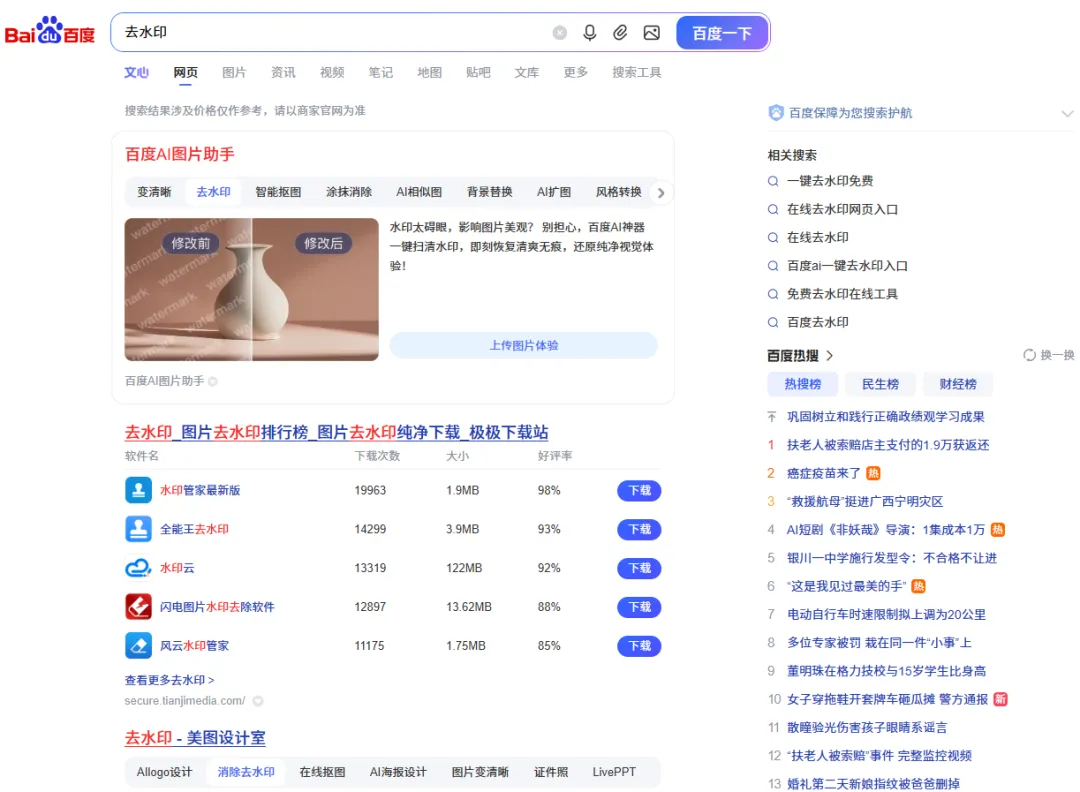Search related query 在线去水印网页入口
This screenshot has height=792, width=1080.
click(x=842, y=209)
